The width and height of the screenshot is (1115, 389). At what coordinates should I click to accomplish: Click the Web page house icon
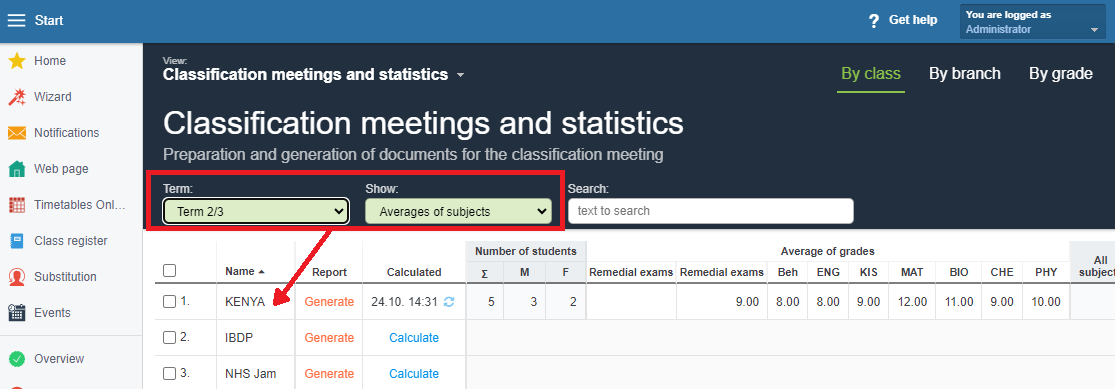pos(16,169)
